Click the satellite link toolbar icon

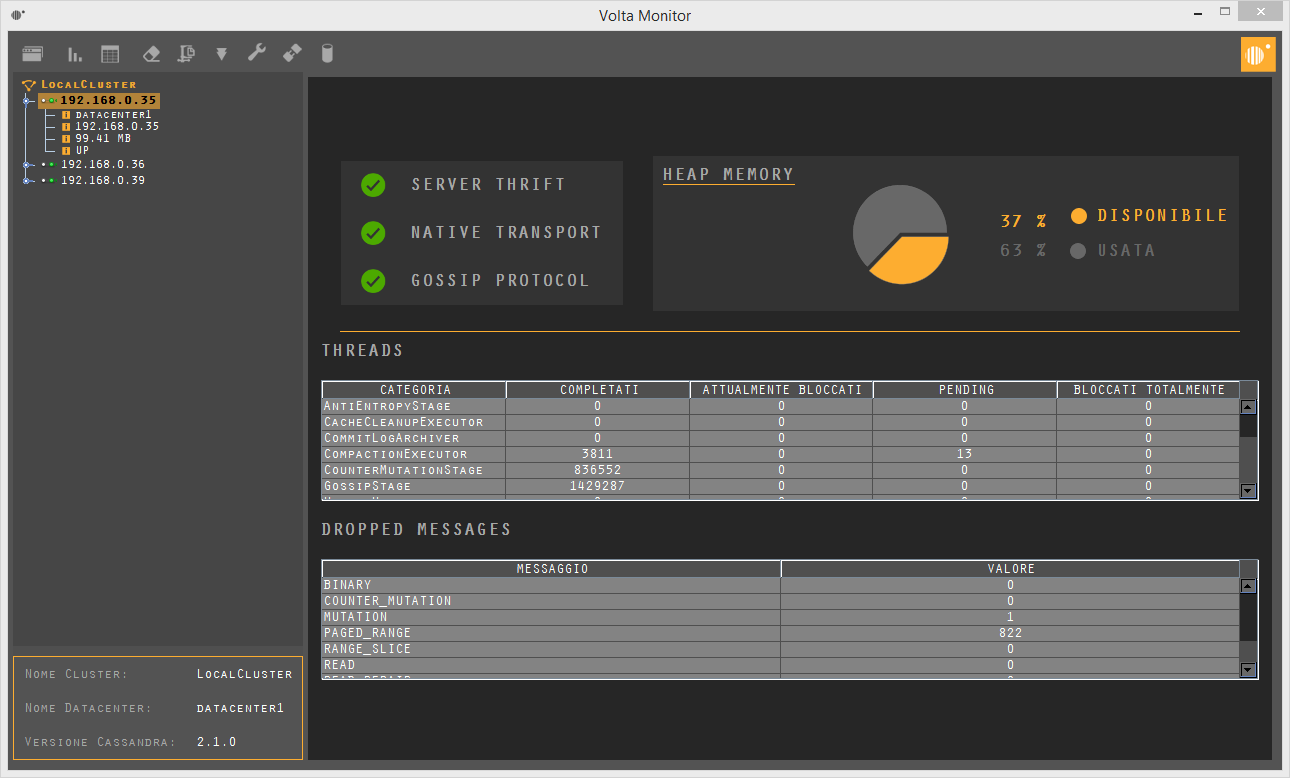291,53
